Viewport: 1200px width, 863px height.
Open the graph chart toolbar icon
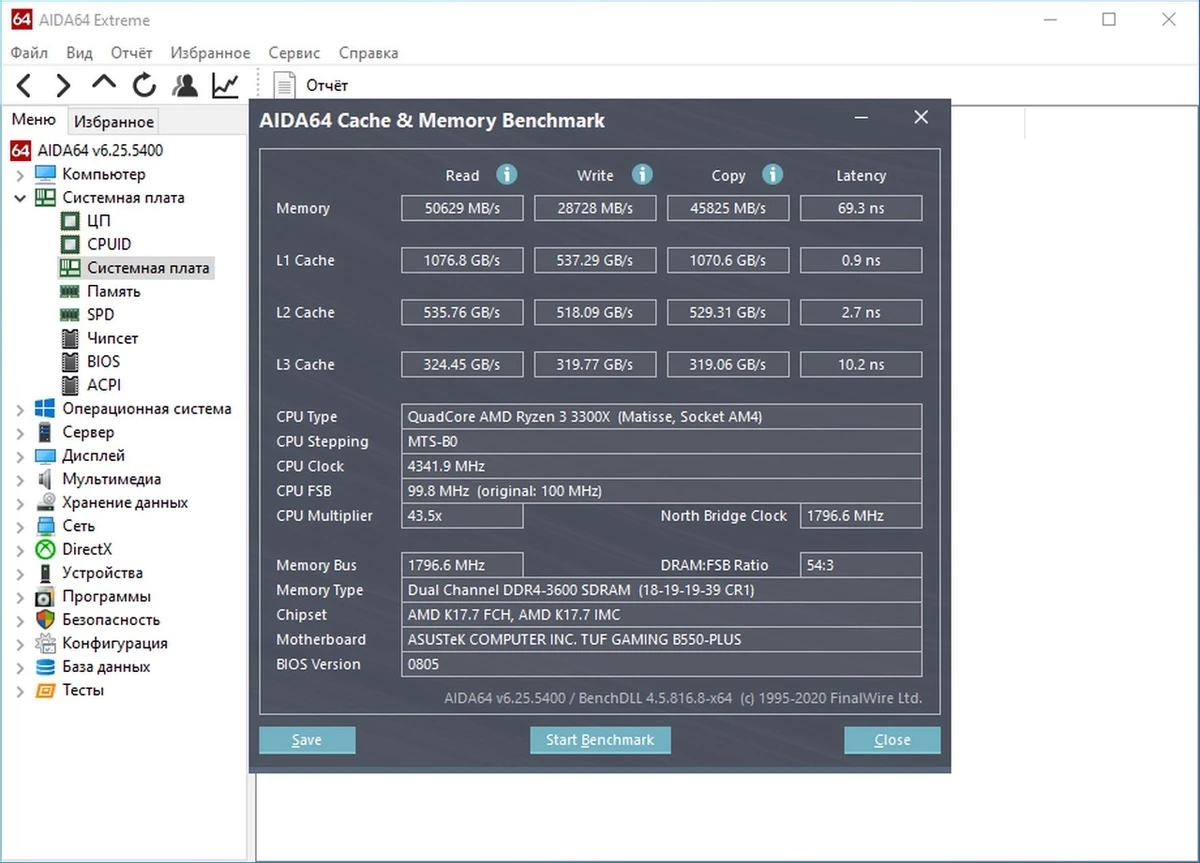pyautogui.click(x=225, y=85)
